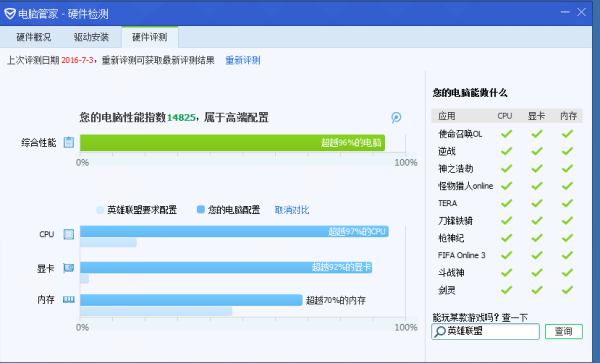This screenshot has width=600, height=363.
Task: Minimize the hardware detection window
Action: click(x=565, y=12)
